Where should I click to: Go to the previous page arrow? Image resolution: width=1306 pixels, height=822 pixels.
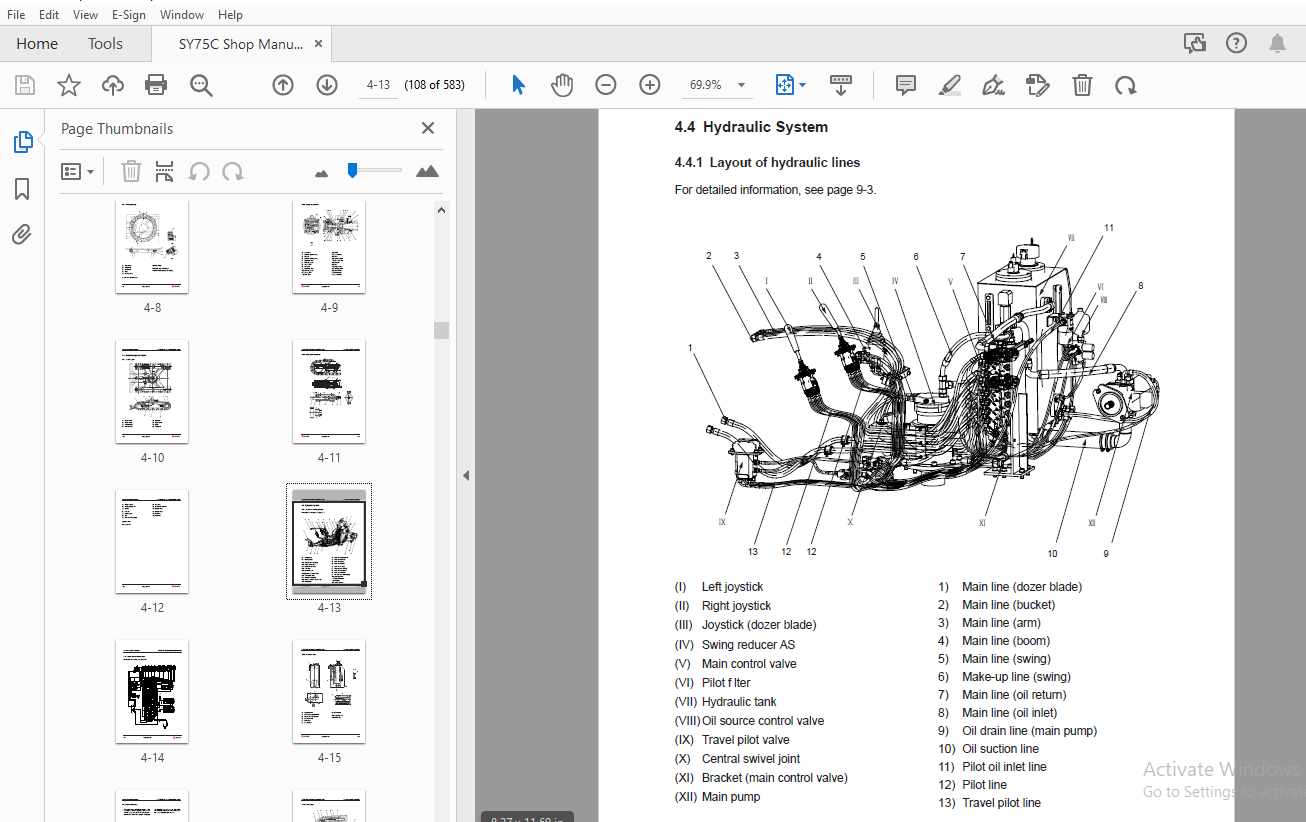(x=283, y=85)
